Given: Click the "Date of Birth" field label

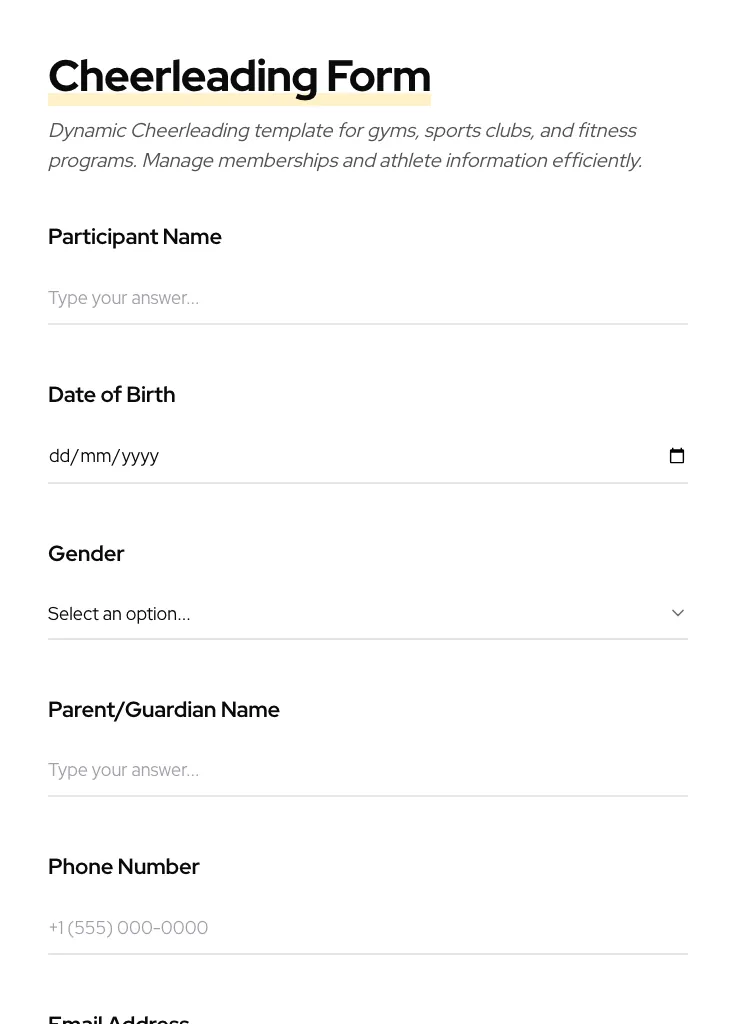Looking at the screenshot, I should pos(112,395).
